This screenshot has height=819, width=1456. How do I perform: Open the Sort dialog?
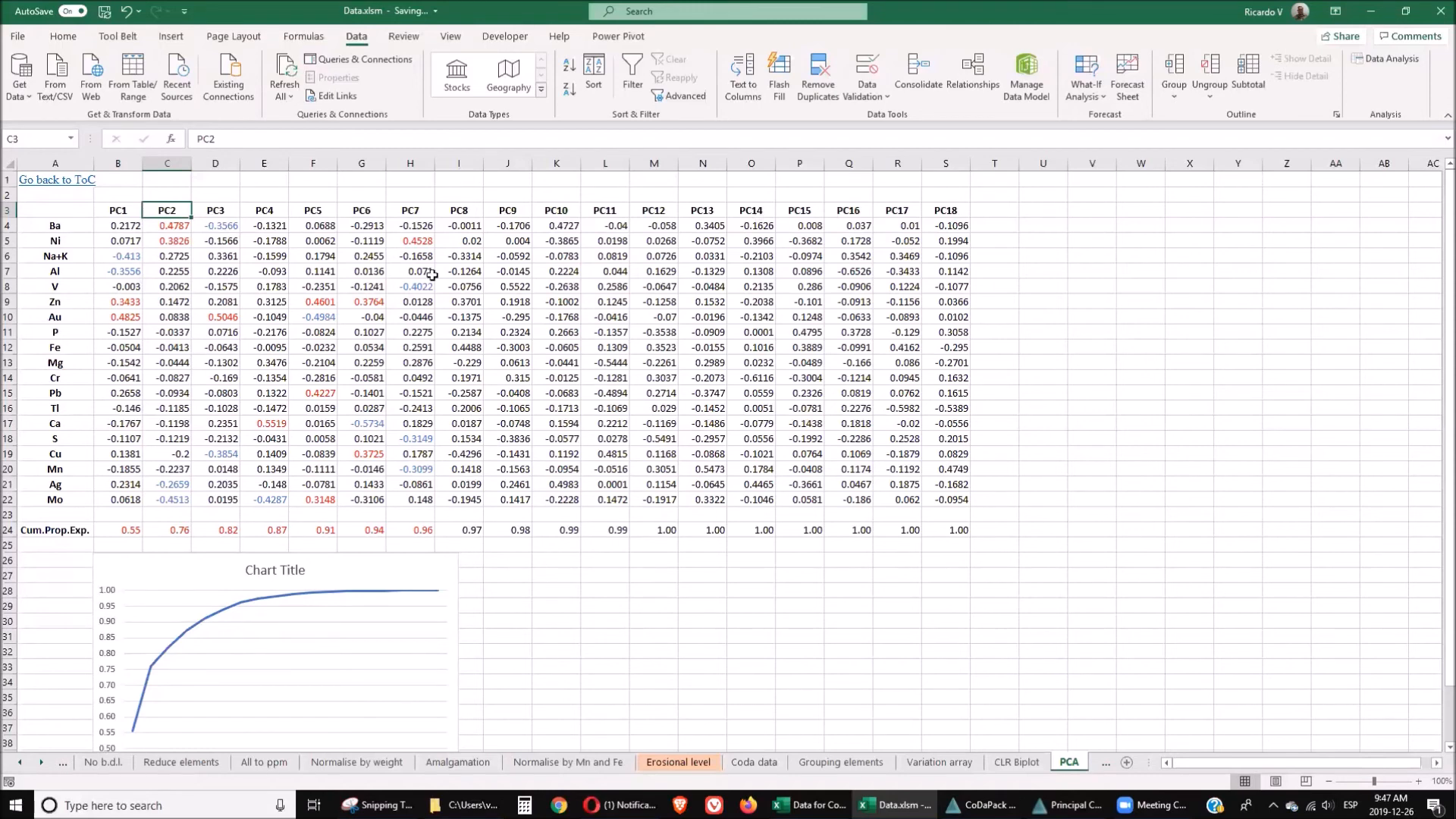tap(594, 72)
